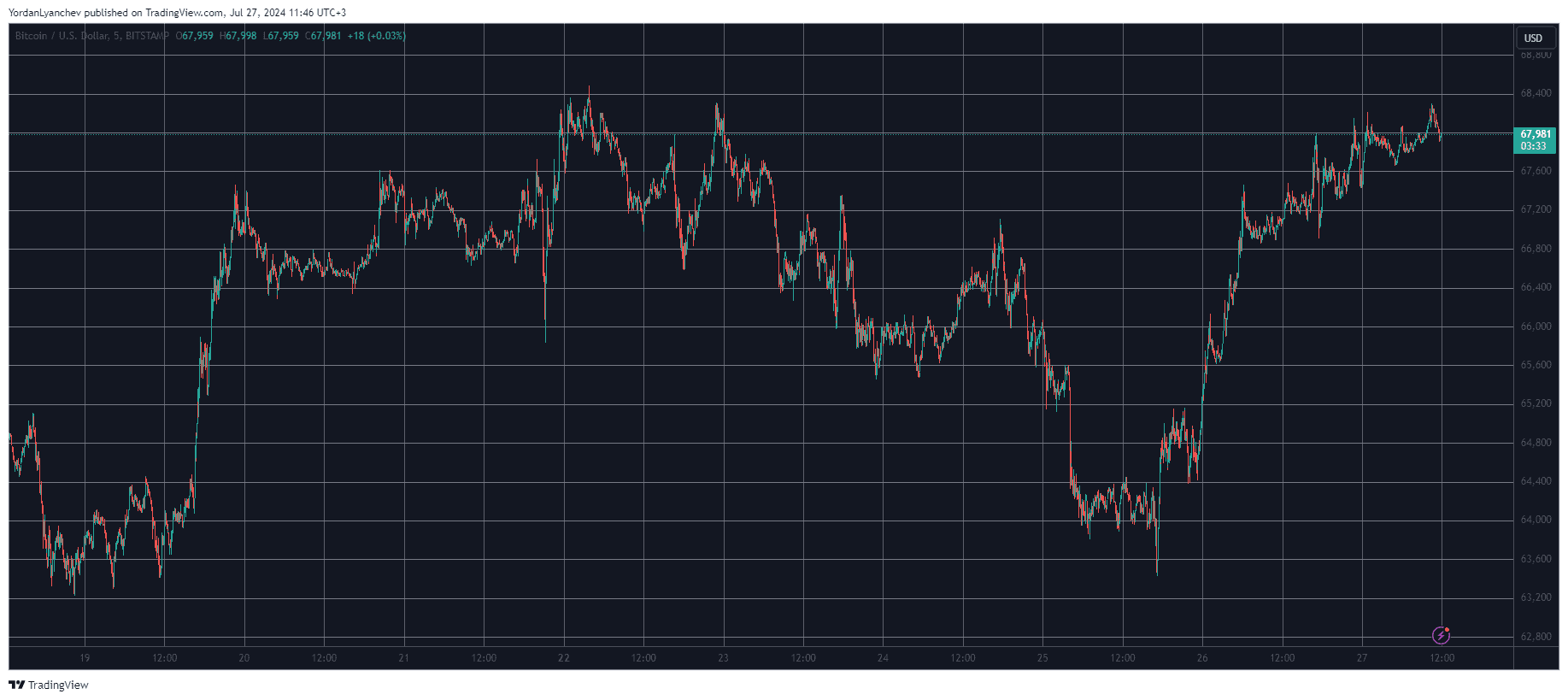Click the 64,800 price axis label
The height and width of the screenshot is (700, 1568).
(x=1536, y=443)
